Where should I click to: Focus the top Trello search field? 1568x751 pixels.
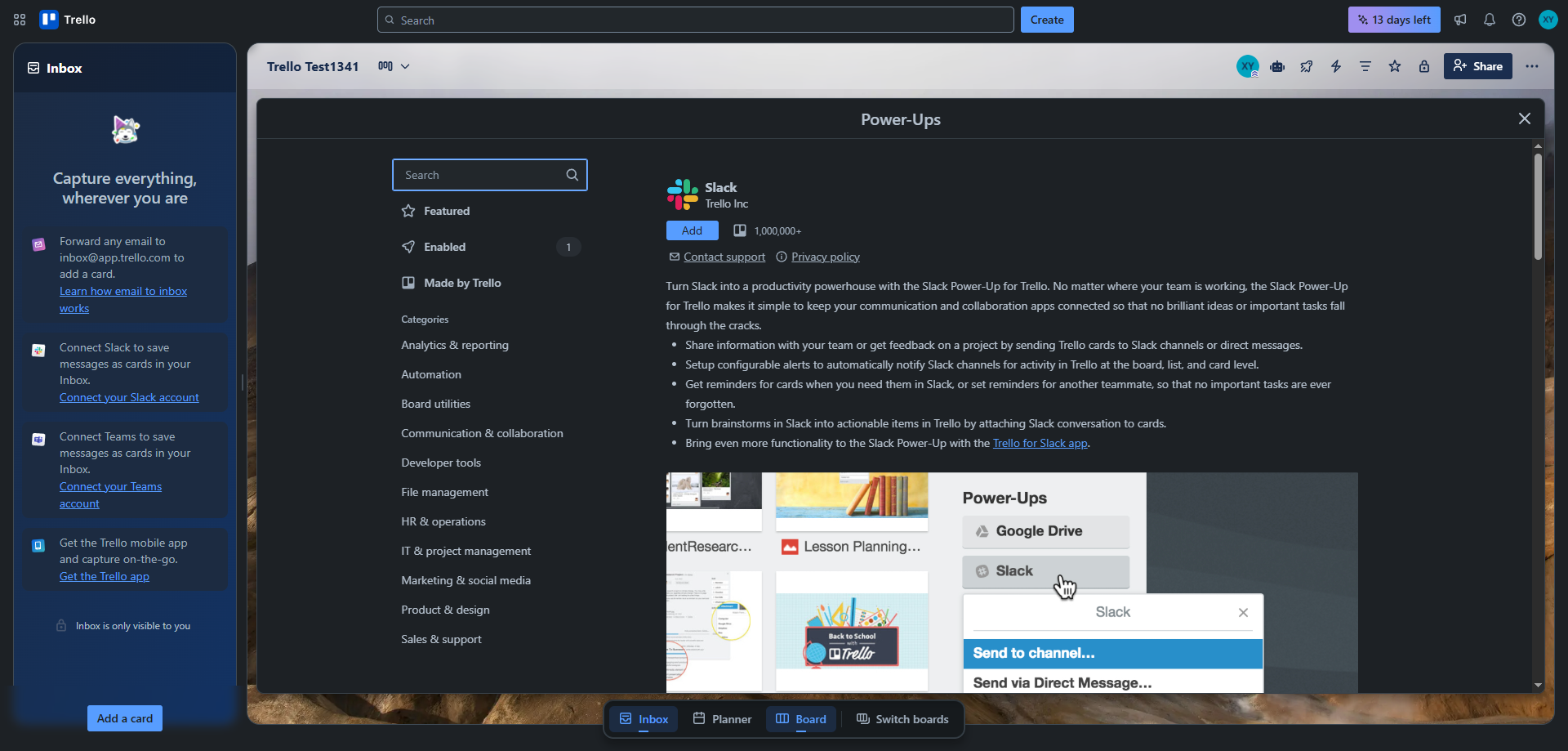[696, 20]
